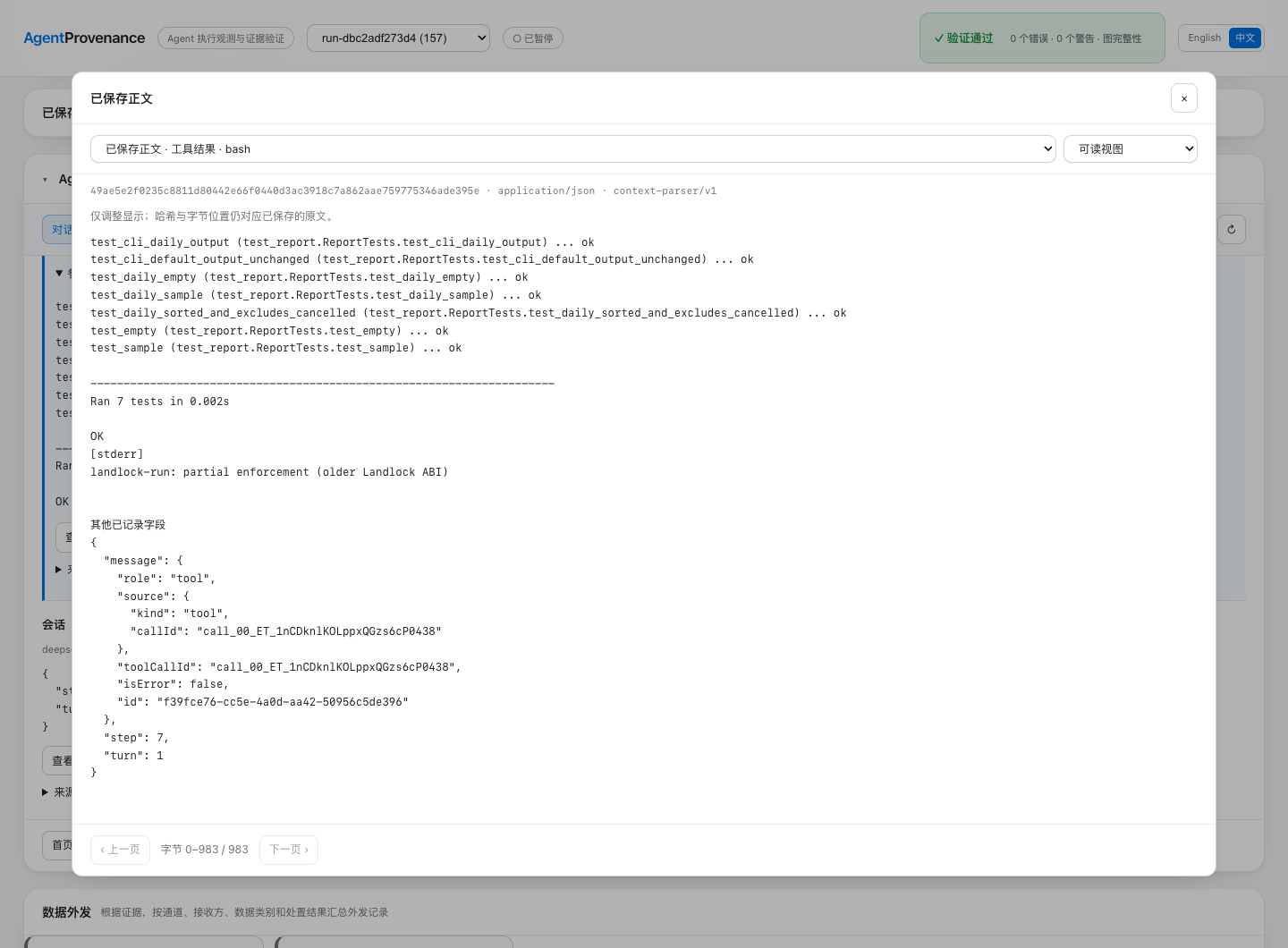Click the "step": 7 JSON line
Image resolution: width=1288 pixels, height=948 pixels.
[137, 738]
